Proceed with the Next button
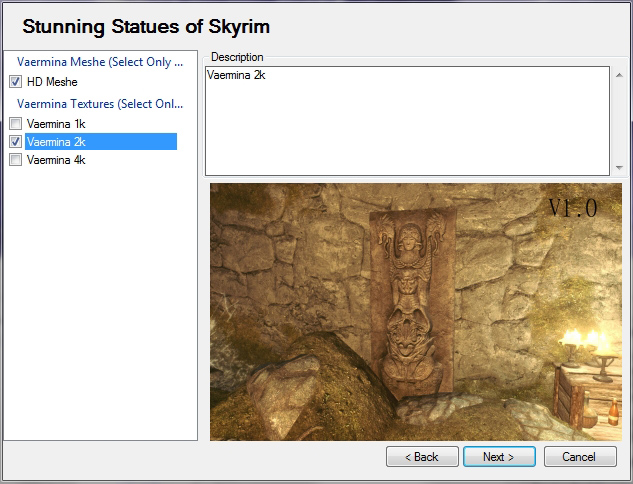Image resolution: width=633 pixels, height=484 pixels. pyautogui.click(x=499, y=457)
